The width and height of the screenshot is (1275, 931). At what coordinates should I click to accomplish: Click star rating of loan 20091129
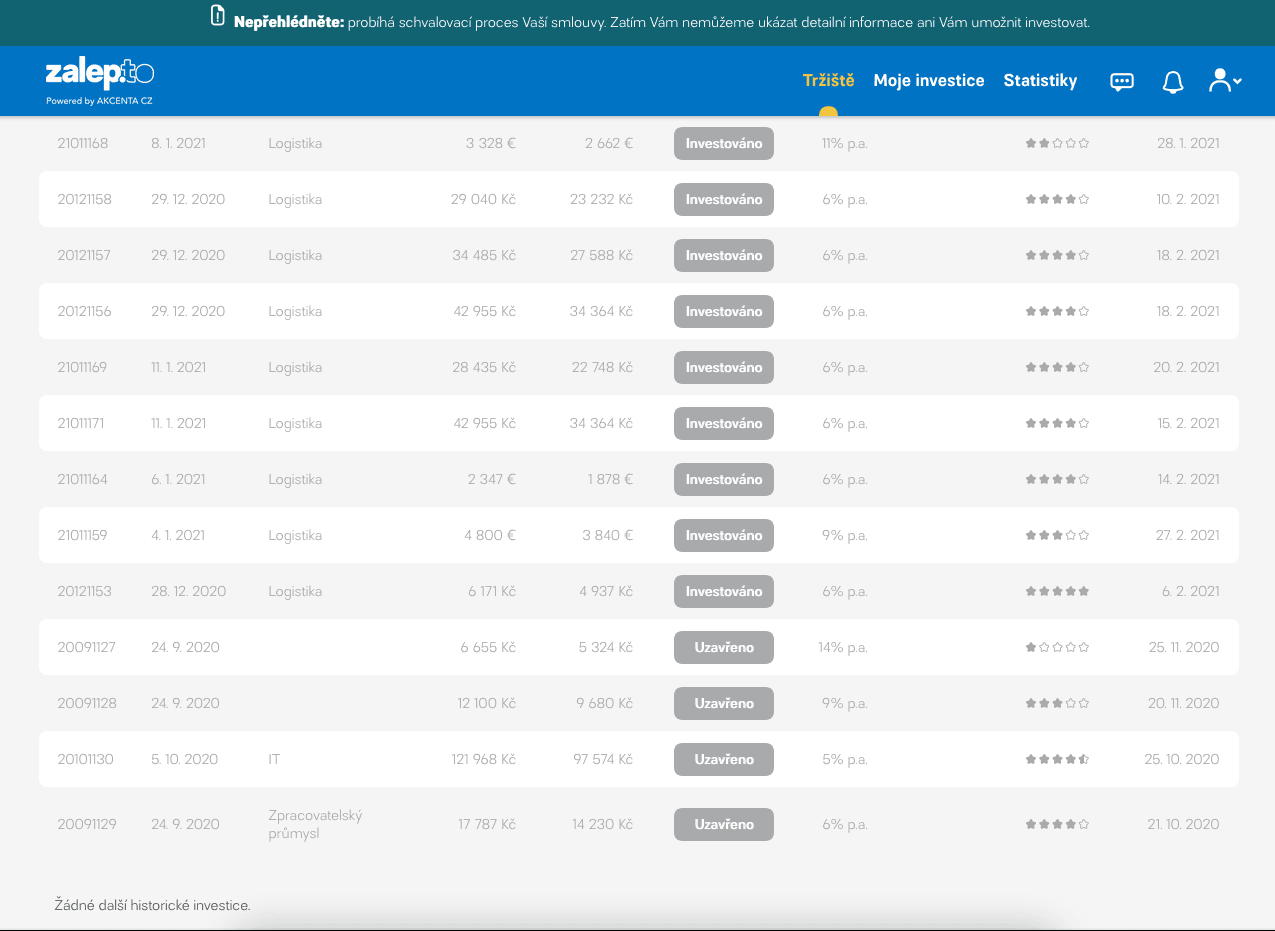point(1057,825)
